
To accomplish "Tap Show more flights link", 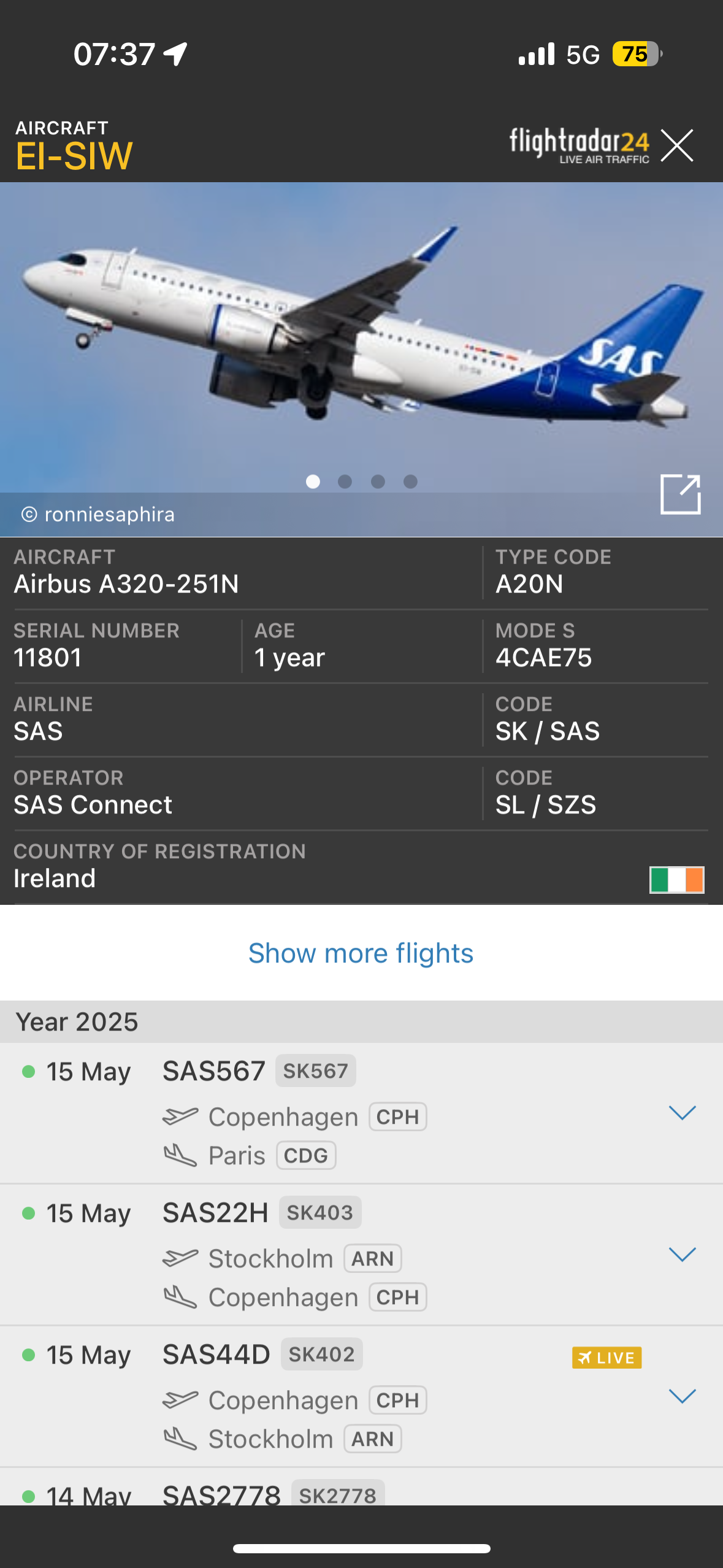I will pos(361,953).
